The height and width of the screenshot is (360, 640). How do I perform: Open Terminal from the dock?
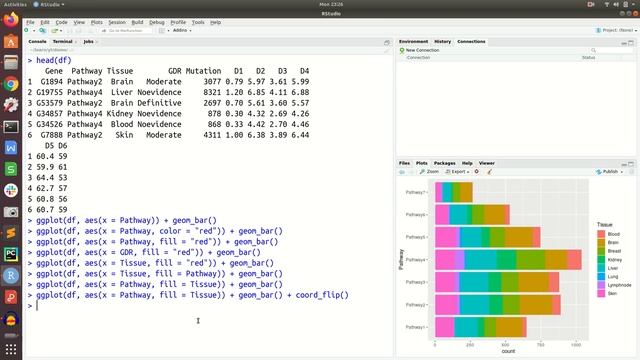11,127
